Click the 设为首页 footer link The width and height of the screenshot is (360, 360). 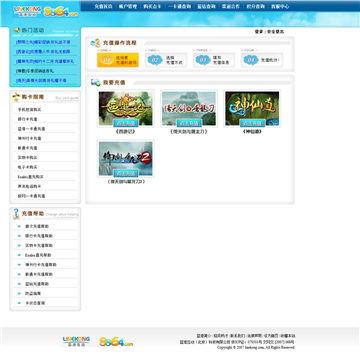click(271, 336)
